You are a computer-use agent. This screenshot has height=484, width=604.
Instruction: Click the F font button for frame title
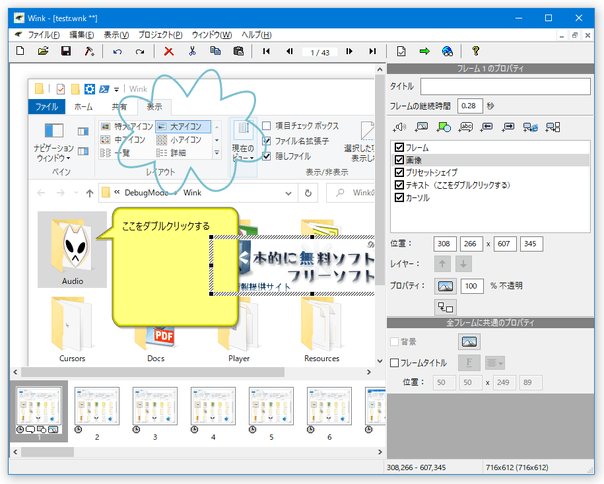[469, 363]
